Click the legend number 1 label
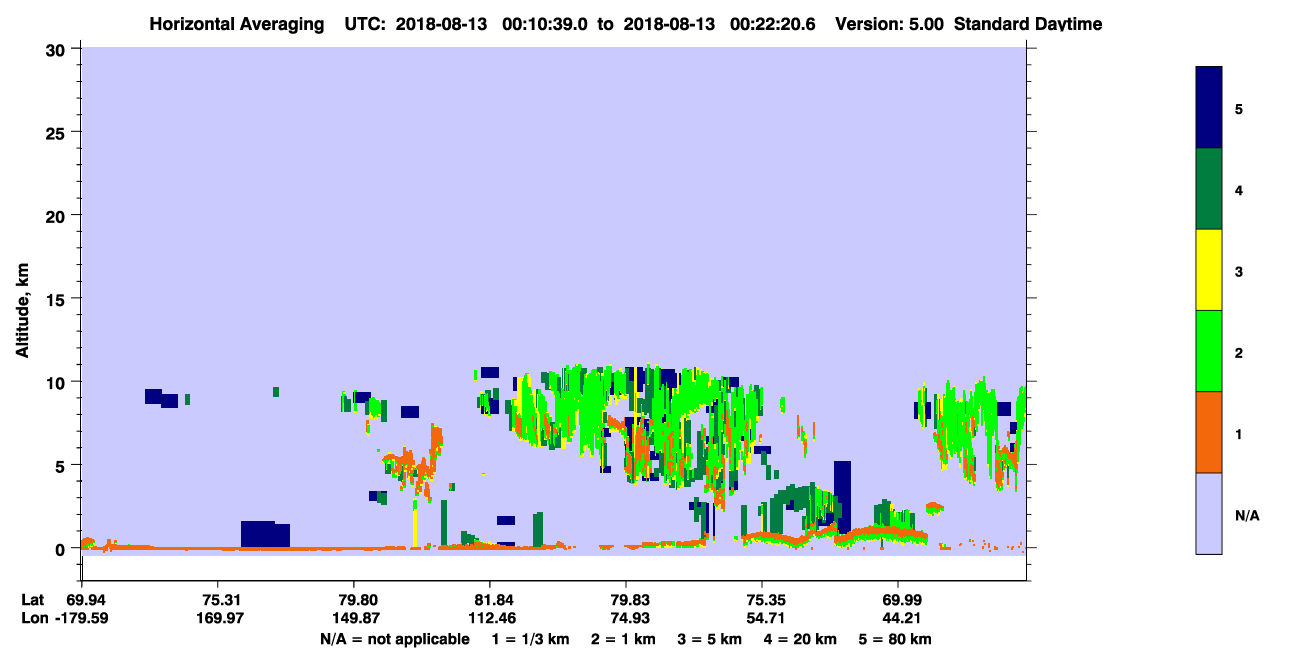This screenshot has width=1300, height=667. (x=1239, y=433)
